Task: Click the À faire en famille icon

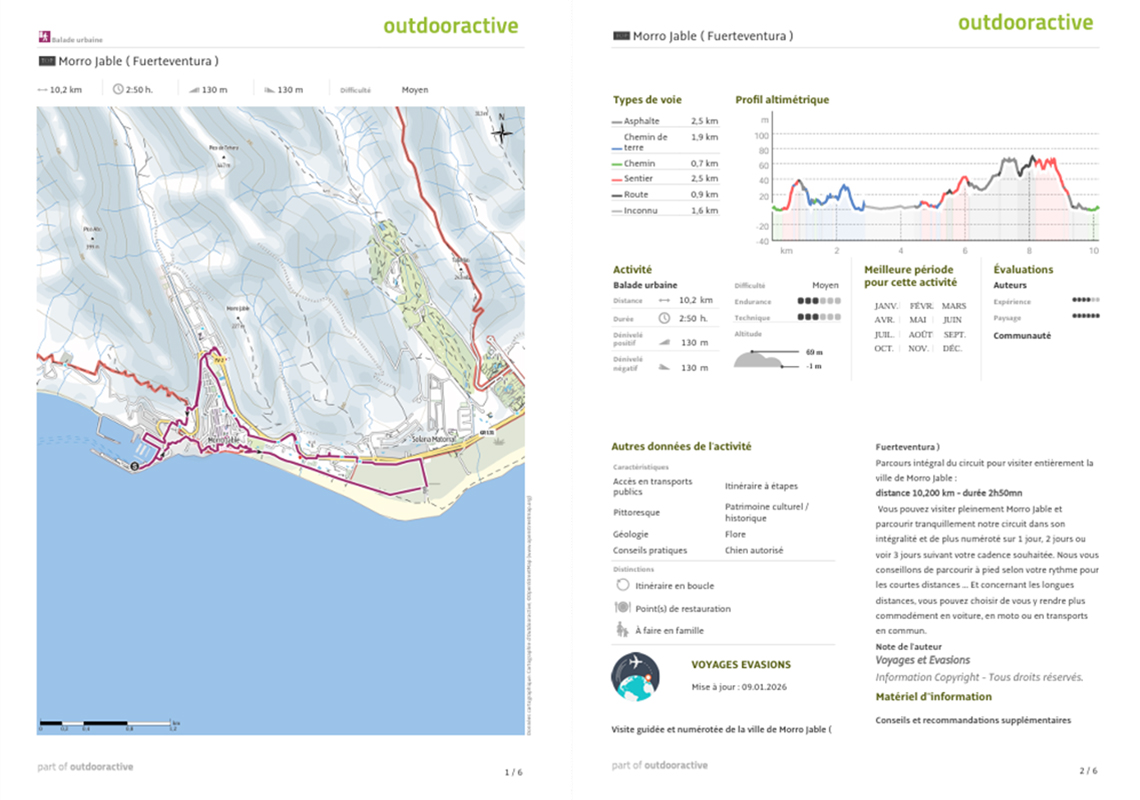Action: (x=622, y=630)
